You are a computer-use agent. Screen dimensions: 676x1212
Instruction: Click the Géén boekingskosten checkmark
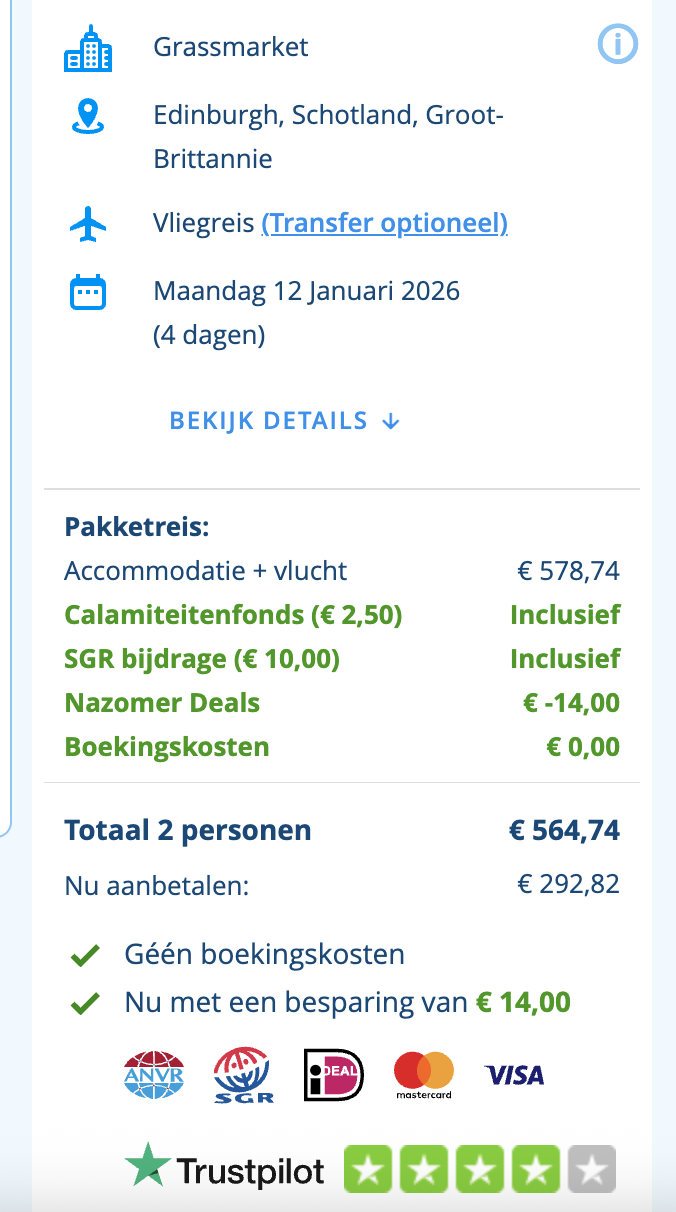click(x=85, y=956)
